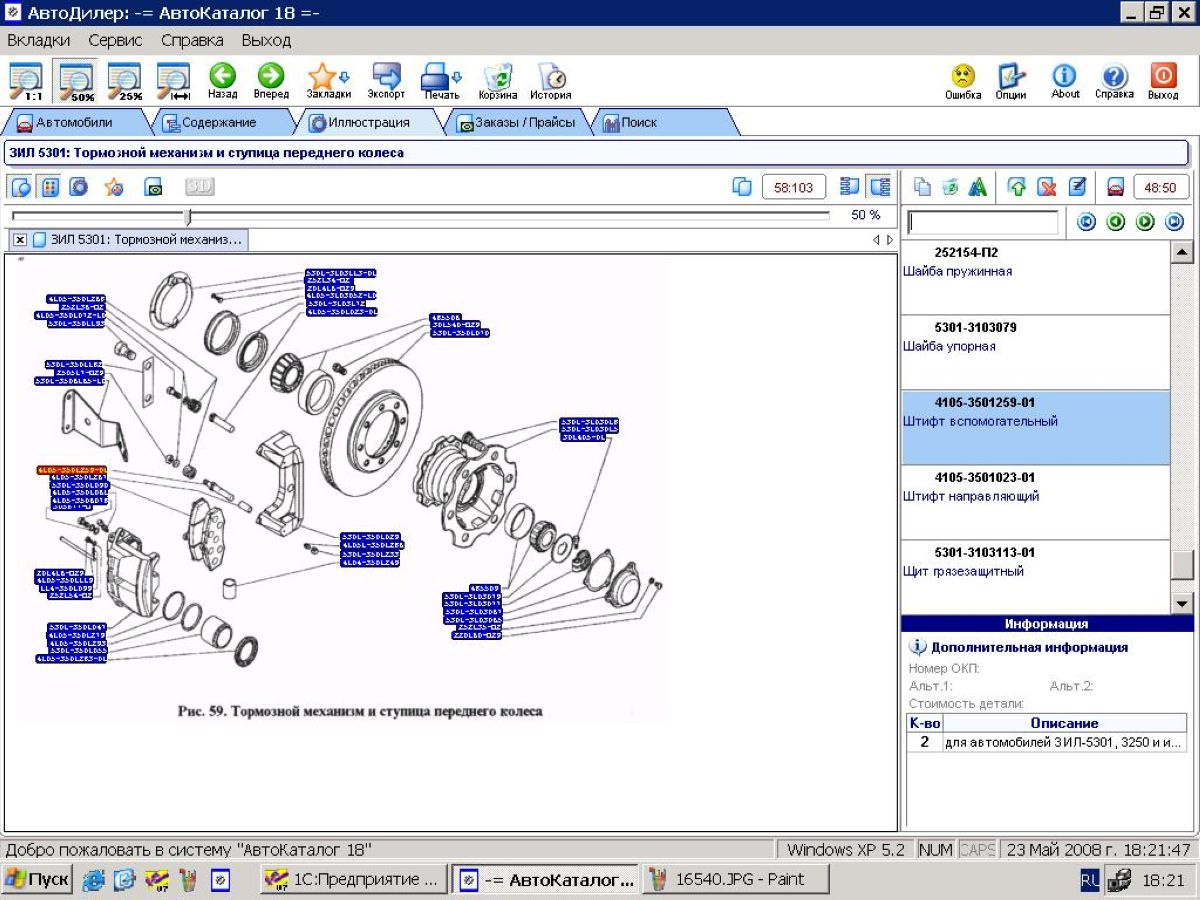Toggle the color labels display button
The height and width of the screenshot is (900, 1200).
coord(50,187)
